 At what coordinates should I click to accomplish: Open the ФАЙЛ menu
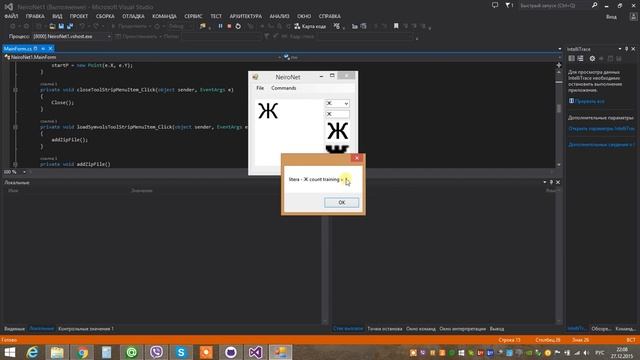(x=11, y=16)
